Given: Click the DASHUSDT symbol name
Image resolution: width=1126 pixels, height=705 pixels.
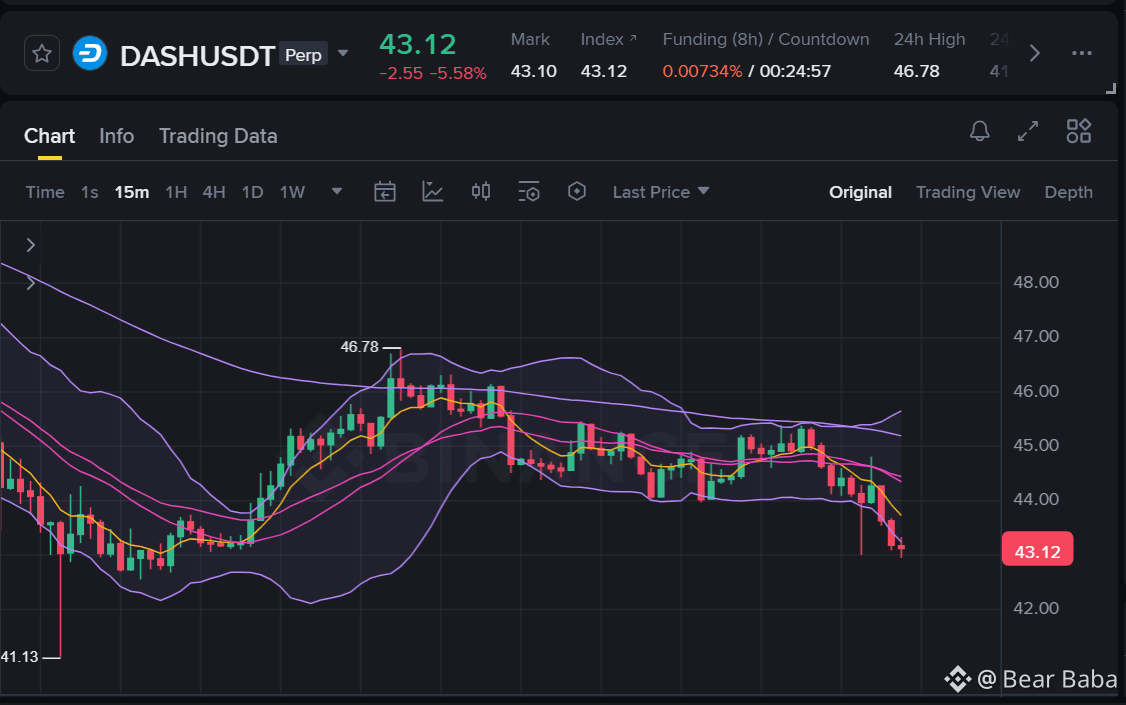Looking at the screenshot, I should coord(197,56).
